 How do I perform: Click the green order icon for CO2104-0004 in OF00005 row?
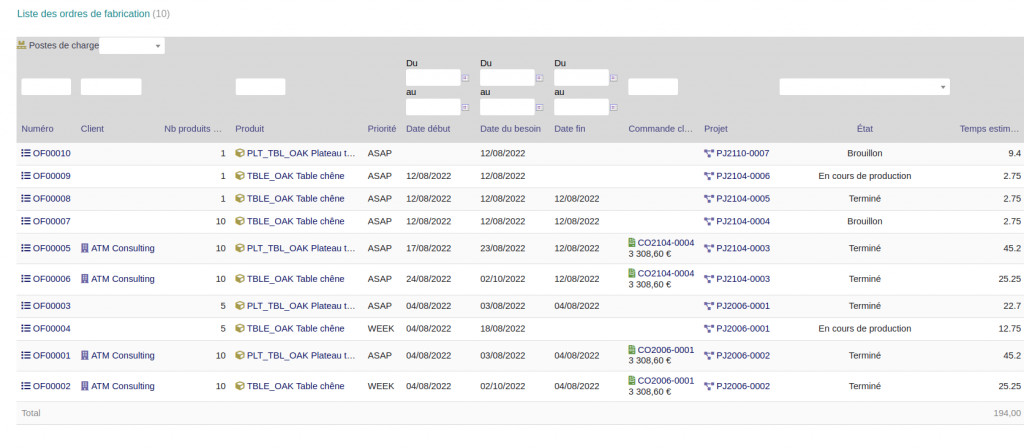pos(632,243)
